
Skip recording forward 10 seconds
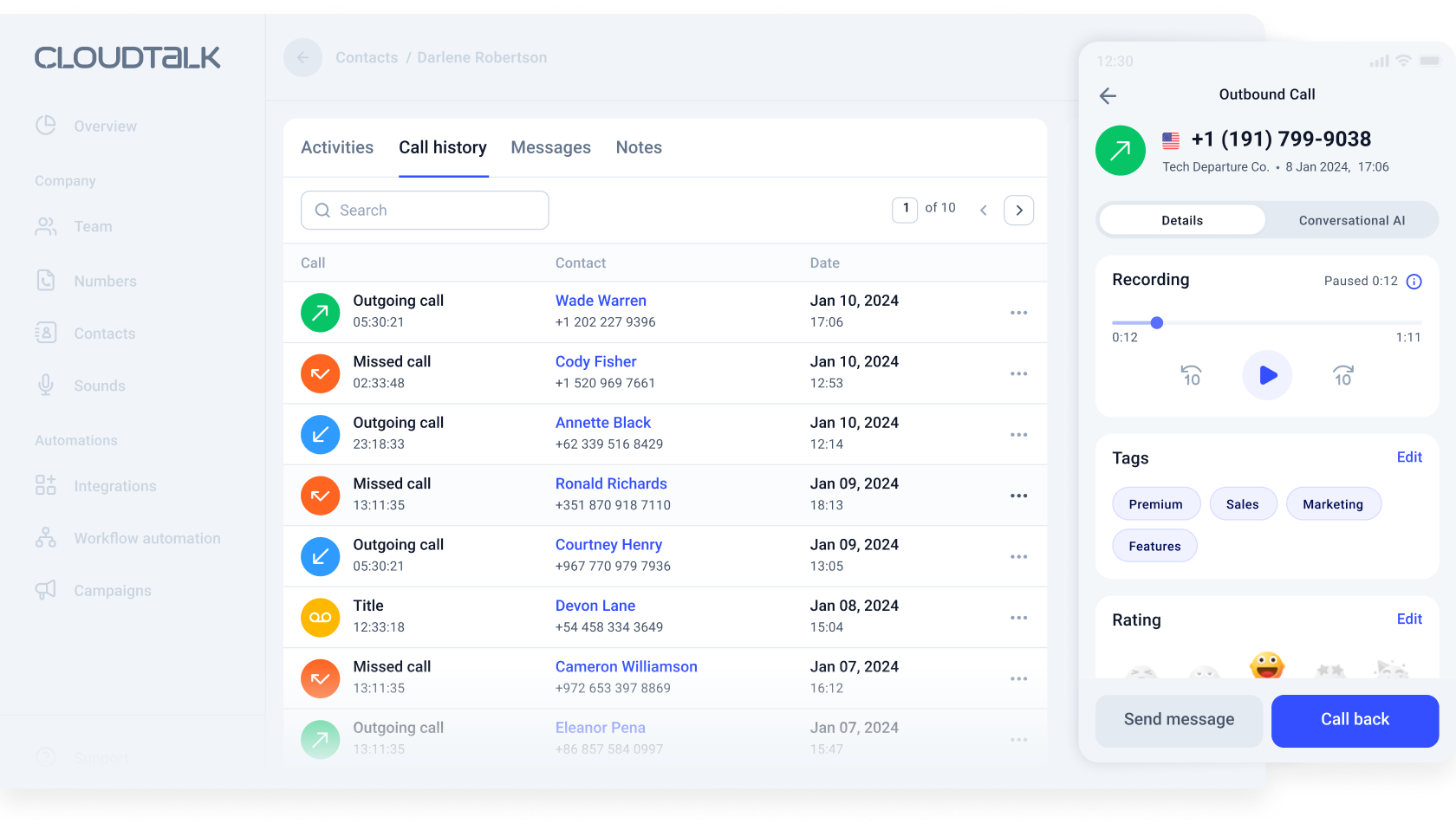pos(1342,375)
